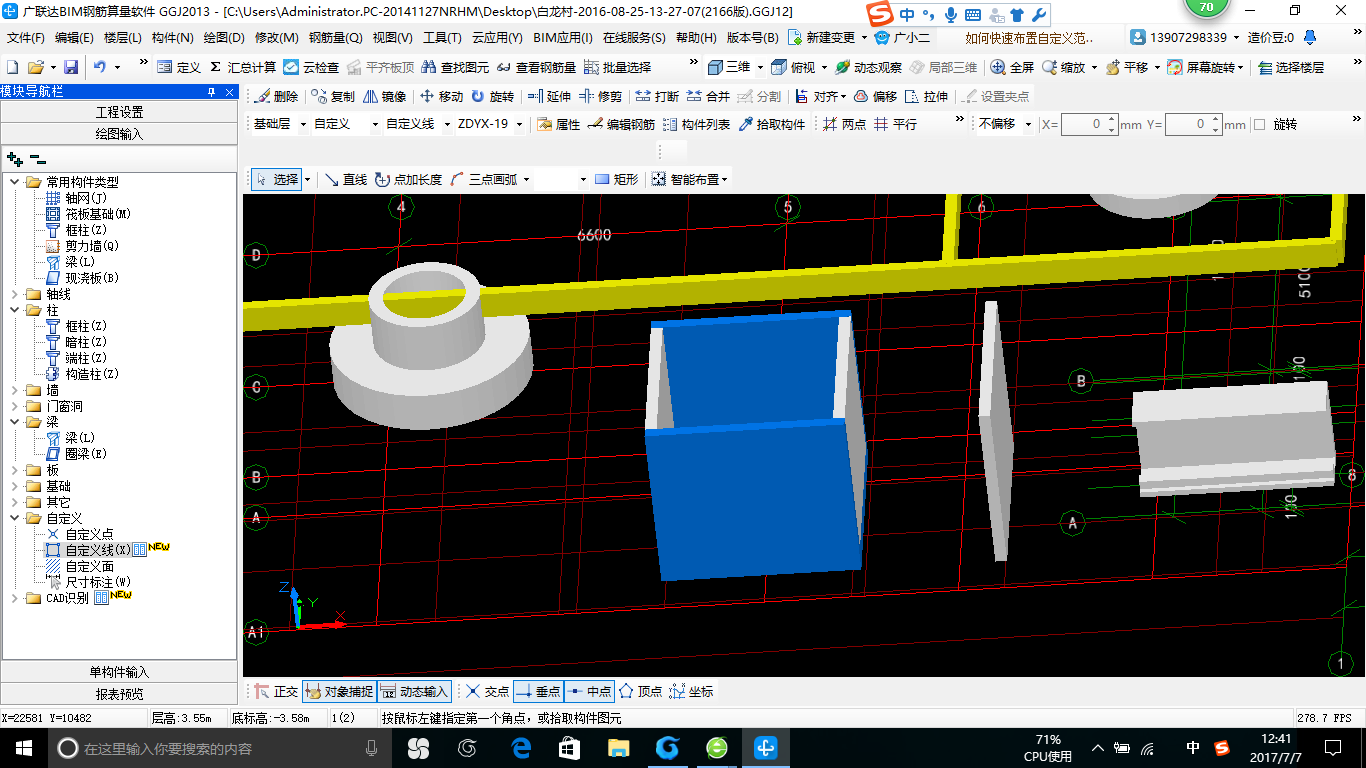Toggle the 旋转 checkbox near Y offset

1259,125
